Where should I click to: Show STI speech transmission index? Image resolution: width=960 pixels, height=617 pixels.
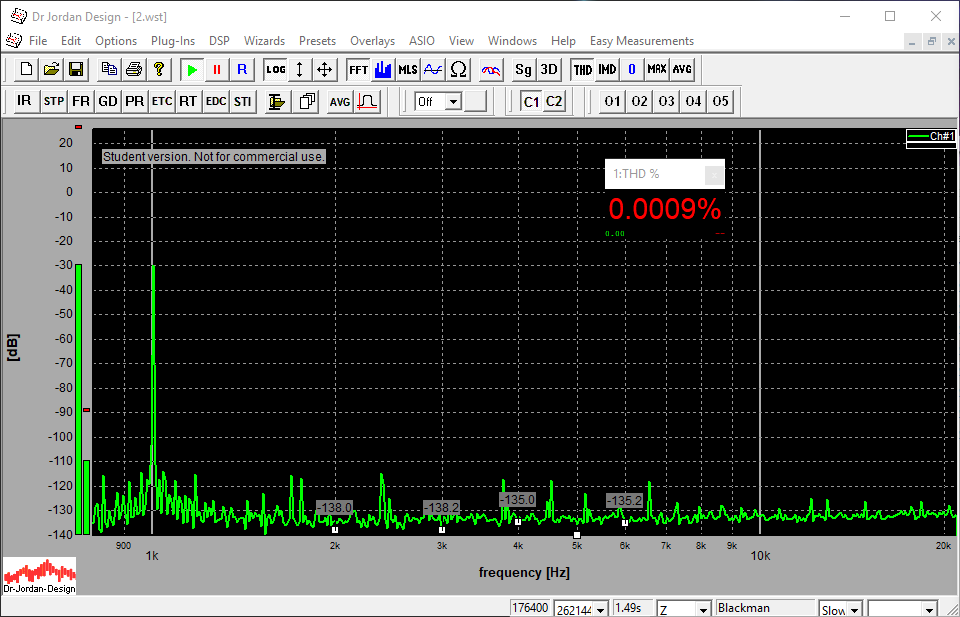(242, 101)
